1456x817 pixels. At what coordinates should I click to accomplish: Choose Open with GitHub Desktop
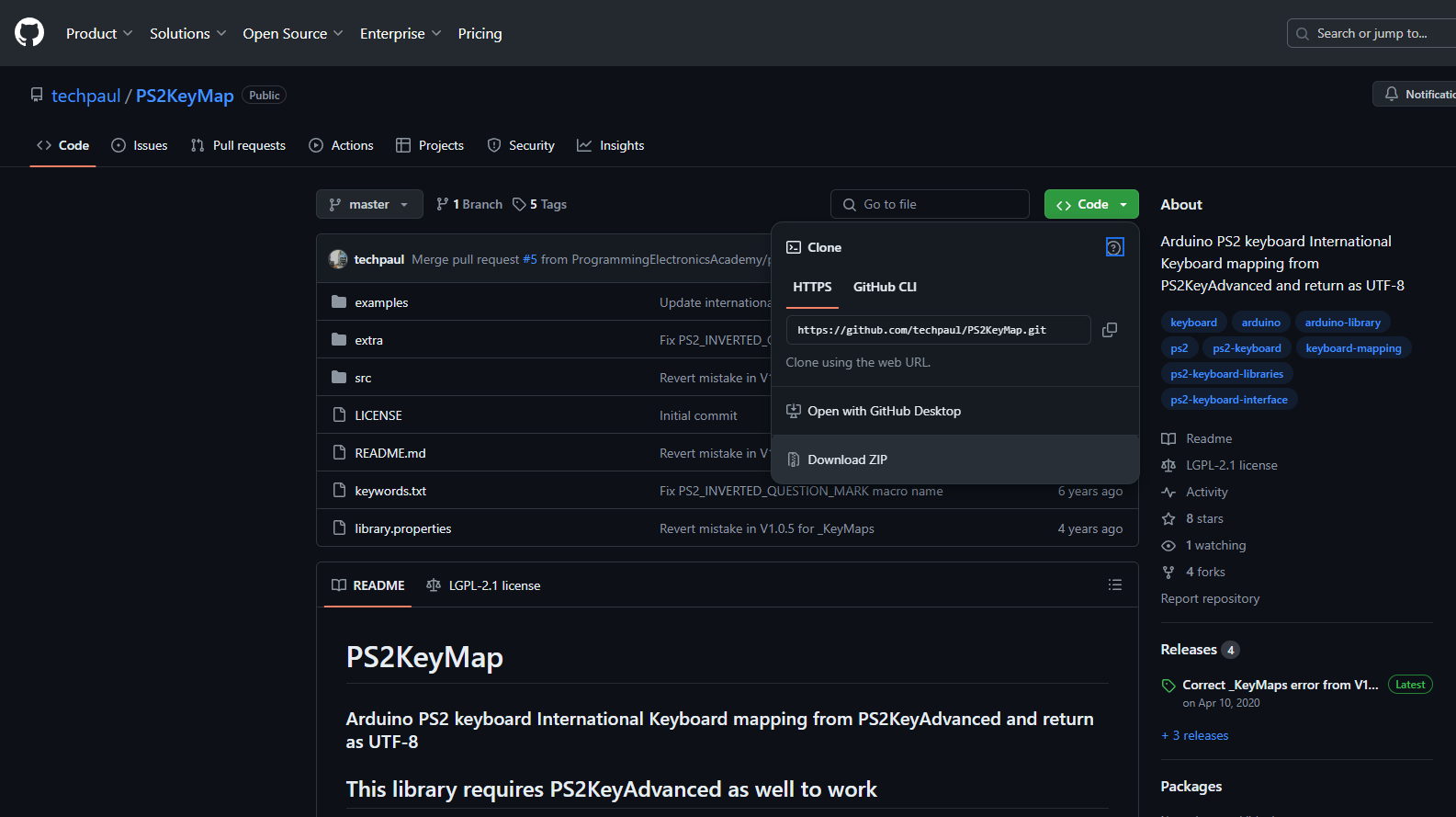tap(955, 411)
